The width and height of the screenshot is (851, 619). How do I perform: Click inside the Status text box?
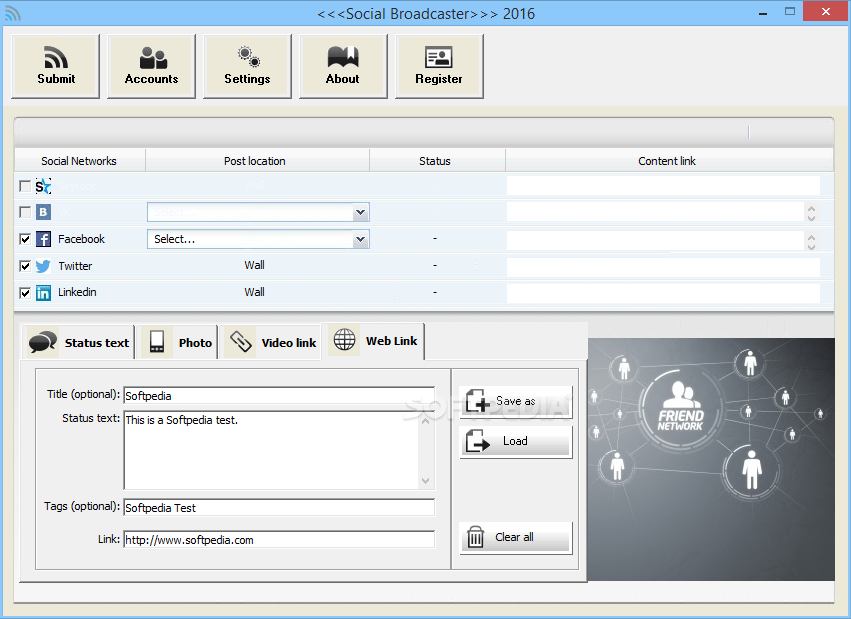[271, 450]
